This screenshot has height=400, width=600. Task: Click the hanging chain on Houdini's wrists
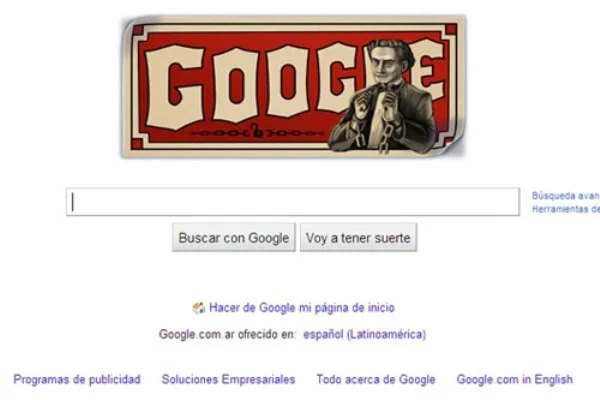click(385, 138)
